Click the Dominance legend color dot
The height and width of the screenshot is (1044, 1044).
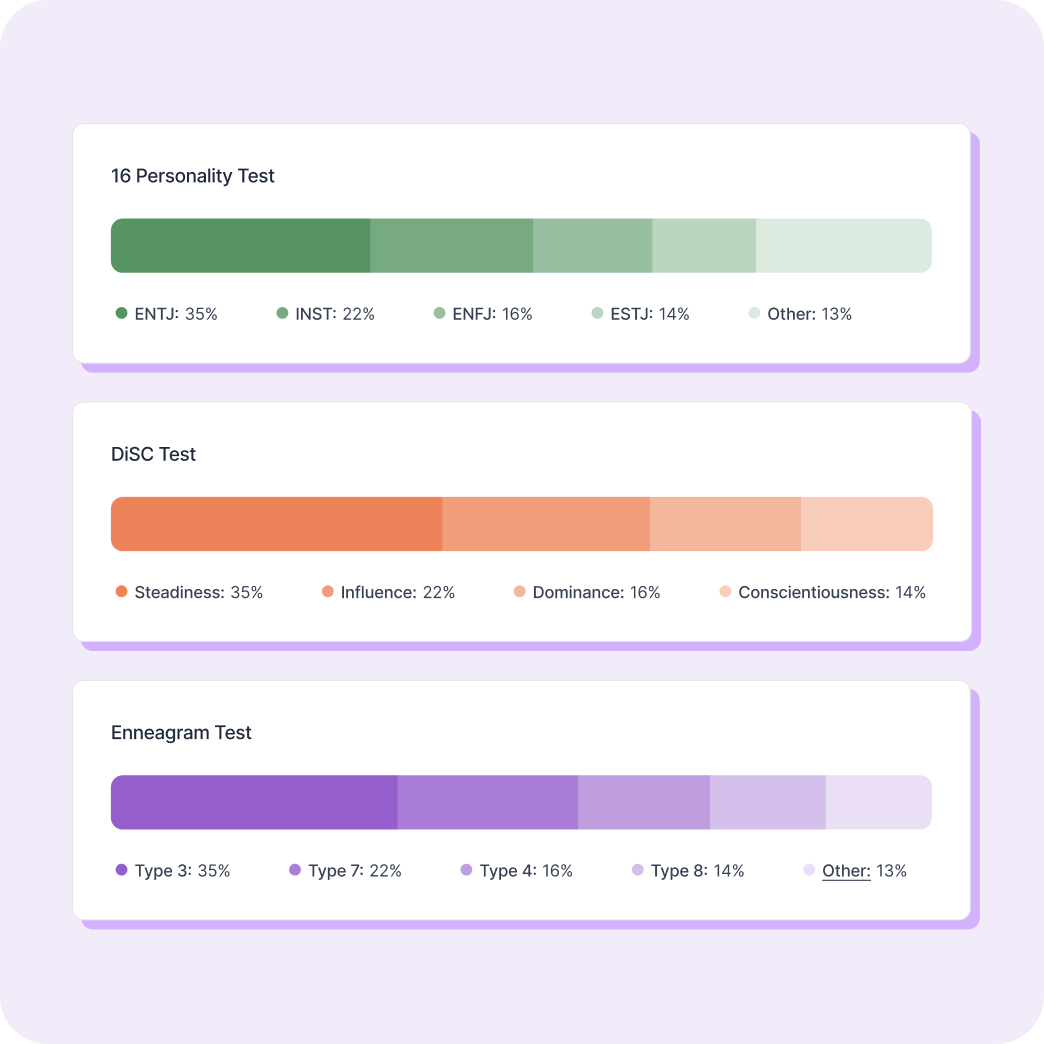pos(519,592)
